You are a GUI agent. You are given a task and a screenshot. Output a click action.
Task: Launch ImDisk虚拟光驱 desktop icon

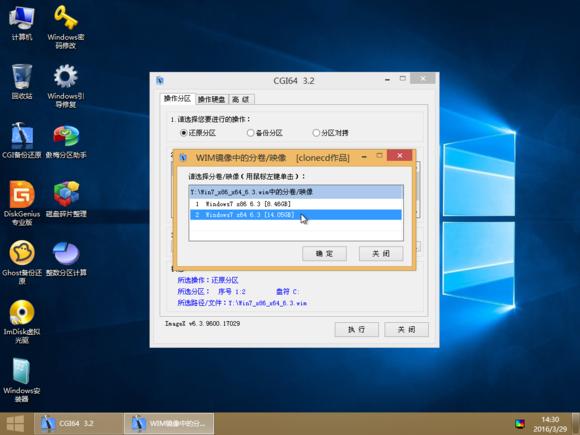pyautogui.click(x=22, y=321)
